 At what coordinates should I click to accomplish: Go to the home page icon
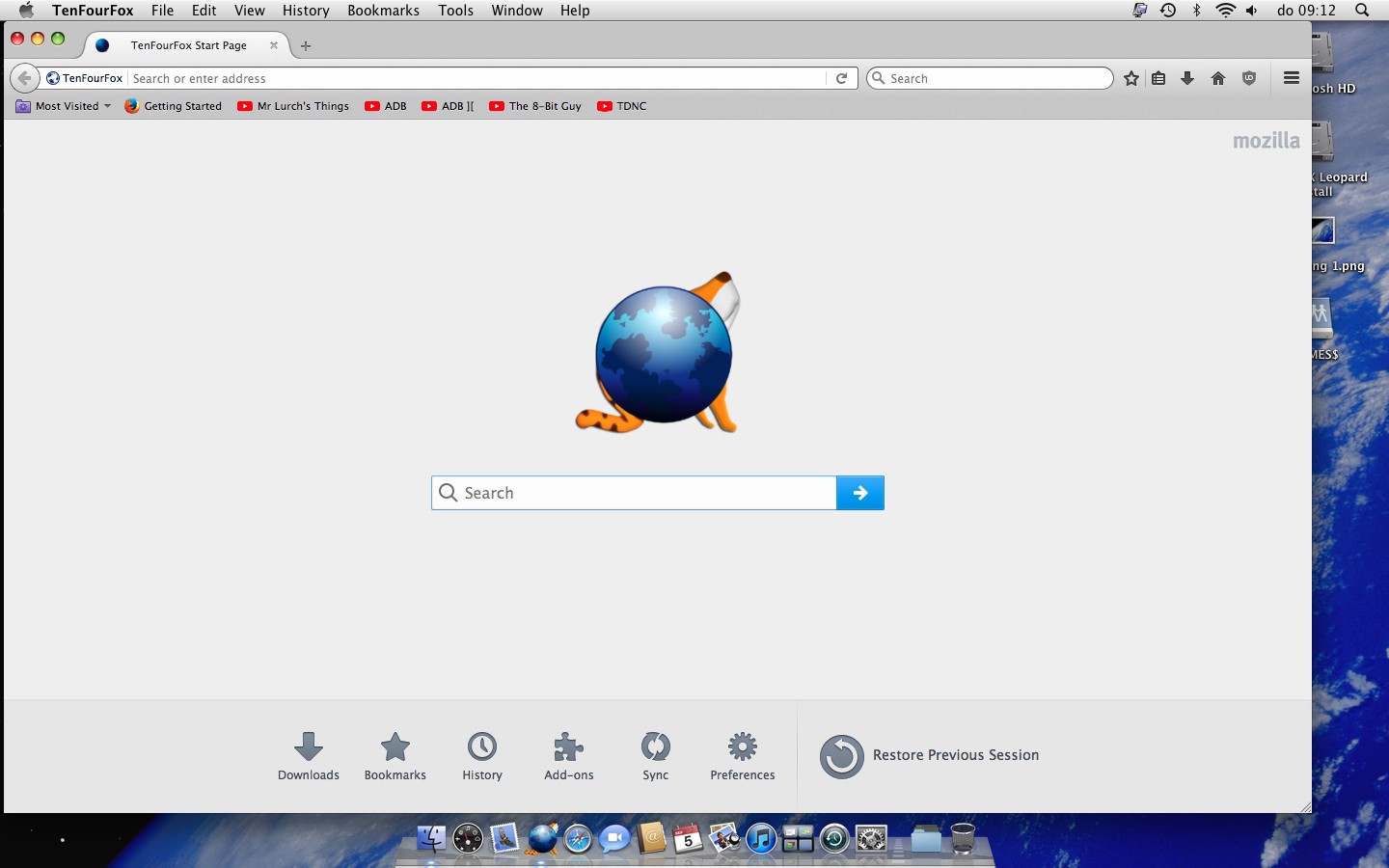pyautogui.click(x=1218, y=78)
